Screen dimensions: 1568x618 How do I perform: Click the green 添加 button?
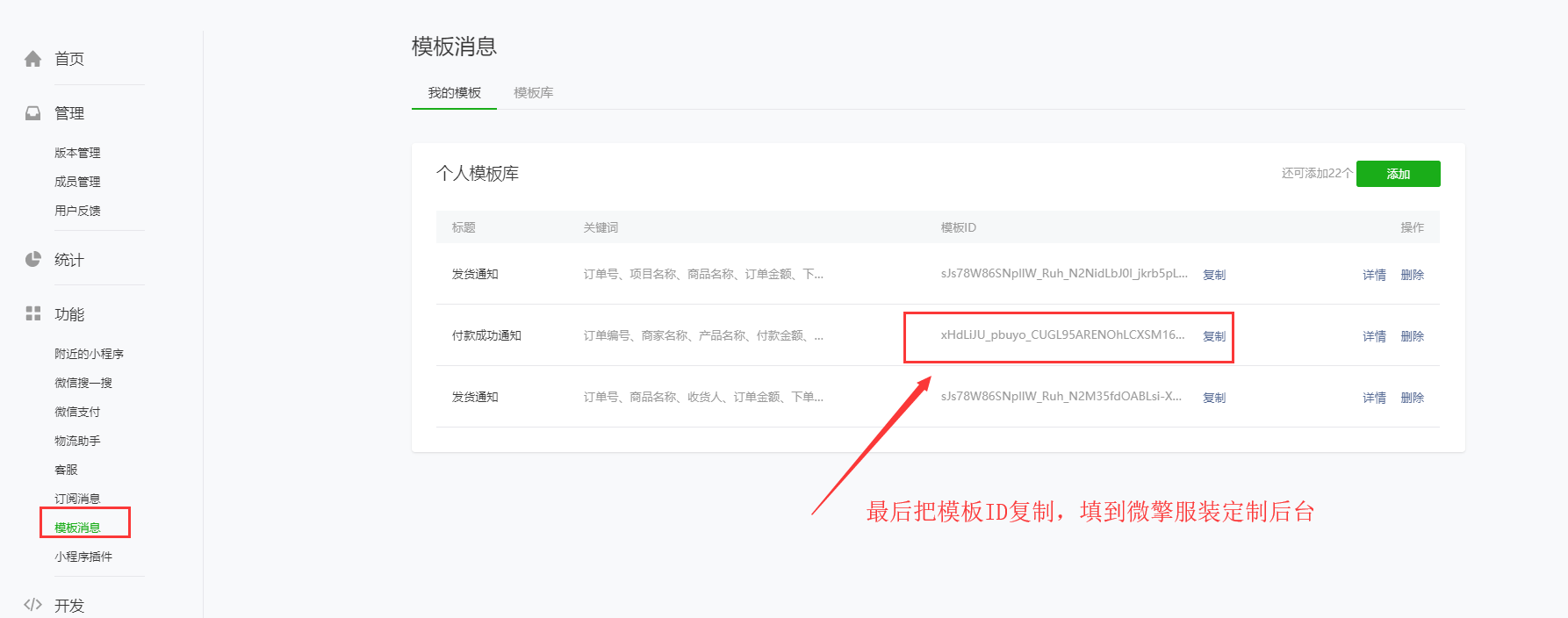tap(1398, 174)
